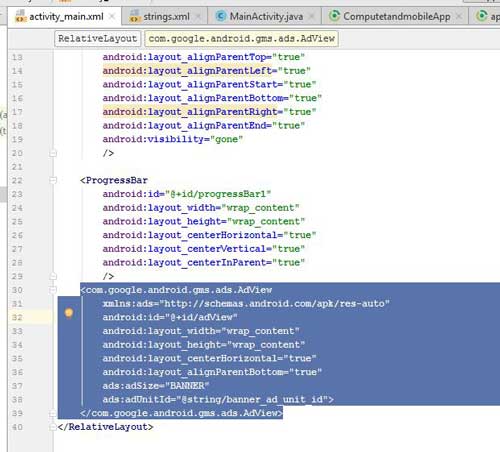Click the class icon on MainActivity.java tab

click(x=220, y=16)
